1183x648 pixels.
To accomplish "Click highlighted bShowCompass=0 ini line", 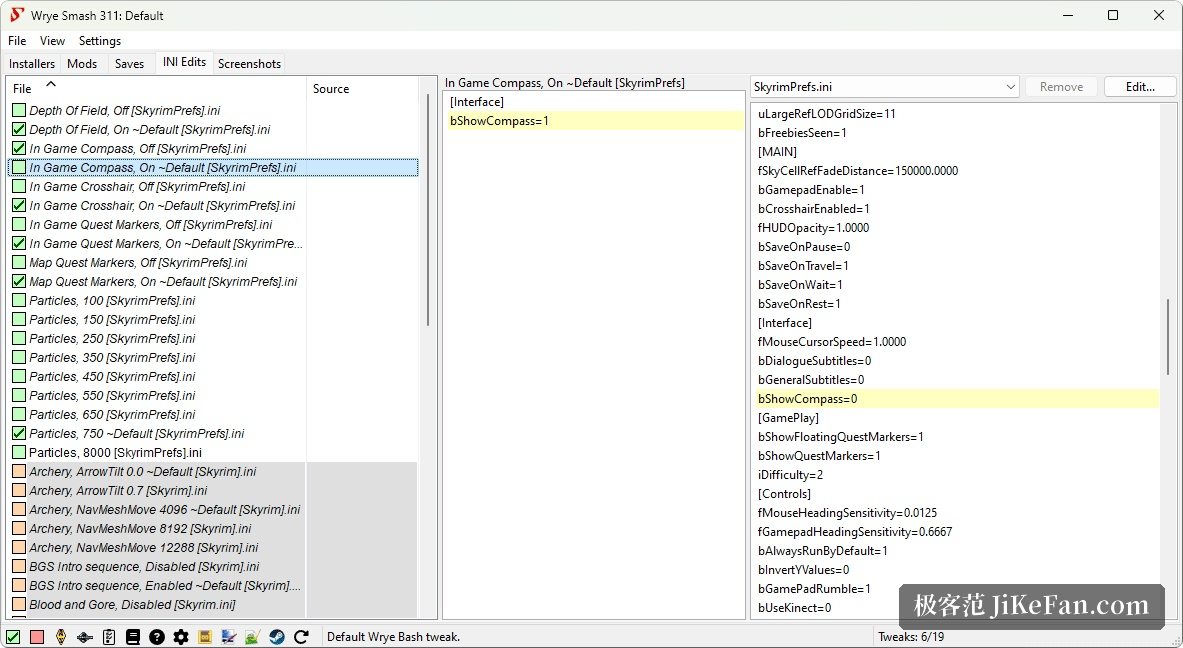I will (x=957, y=398).
